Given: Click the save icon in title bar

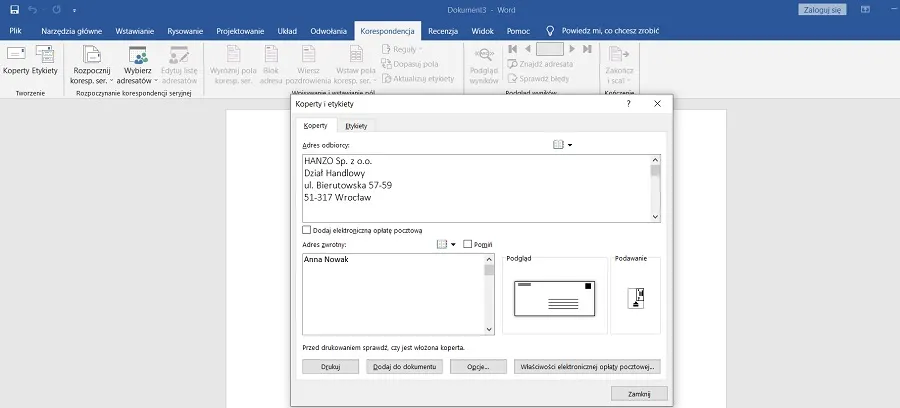Looking at the screenshot, I should [14, 9].
